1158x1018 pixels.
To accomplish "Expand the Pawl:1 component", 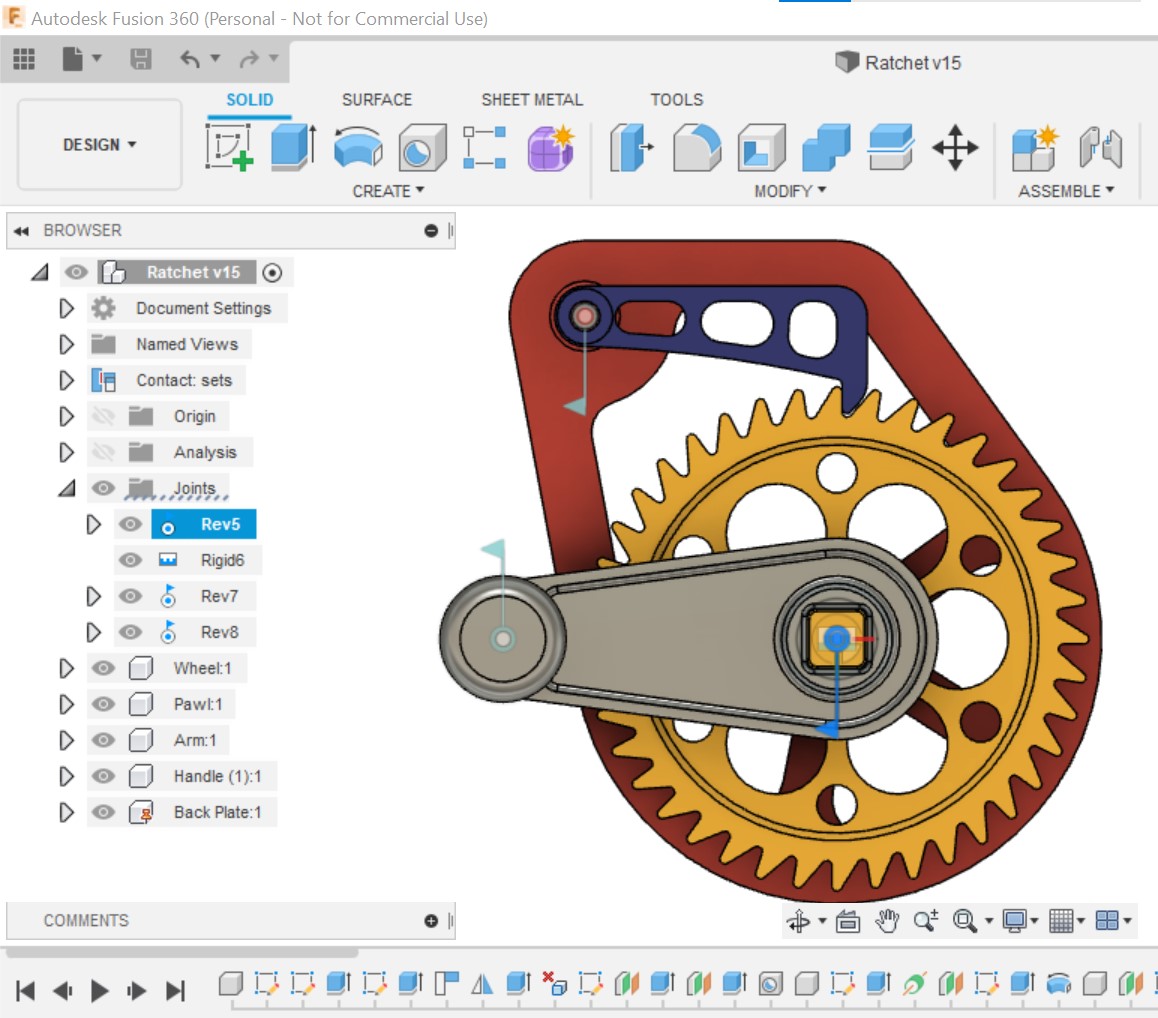I will tap(66, 705).
